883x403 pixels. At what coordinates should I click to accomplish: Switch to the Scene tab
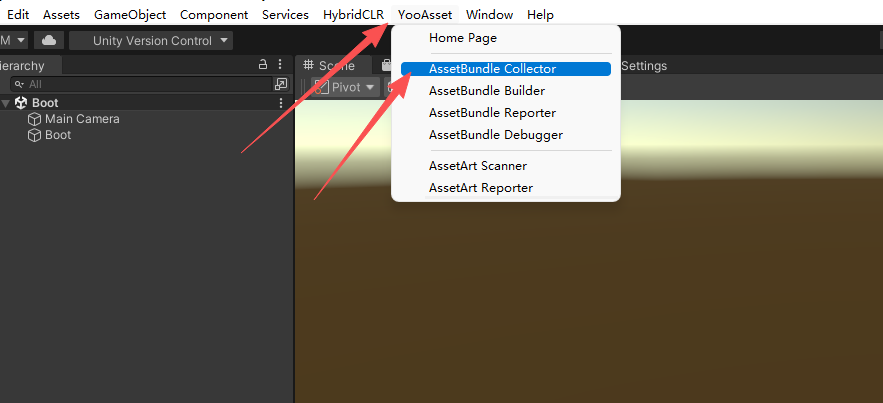pyautogui.click(x=332, y=66)
